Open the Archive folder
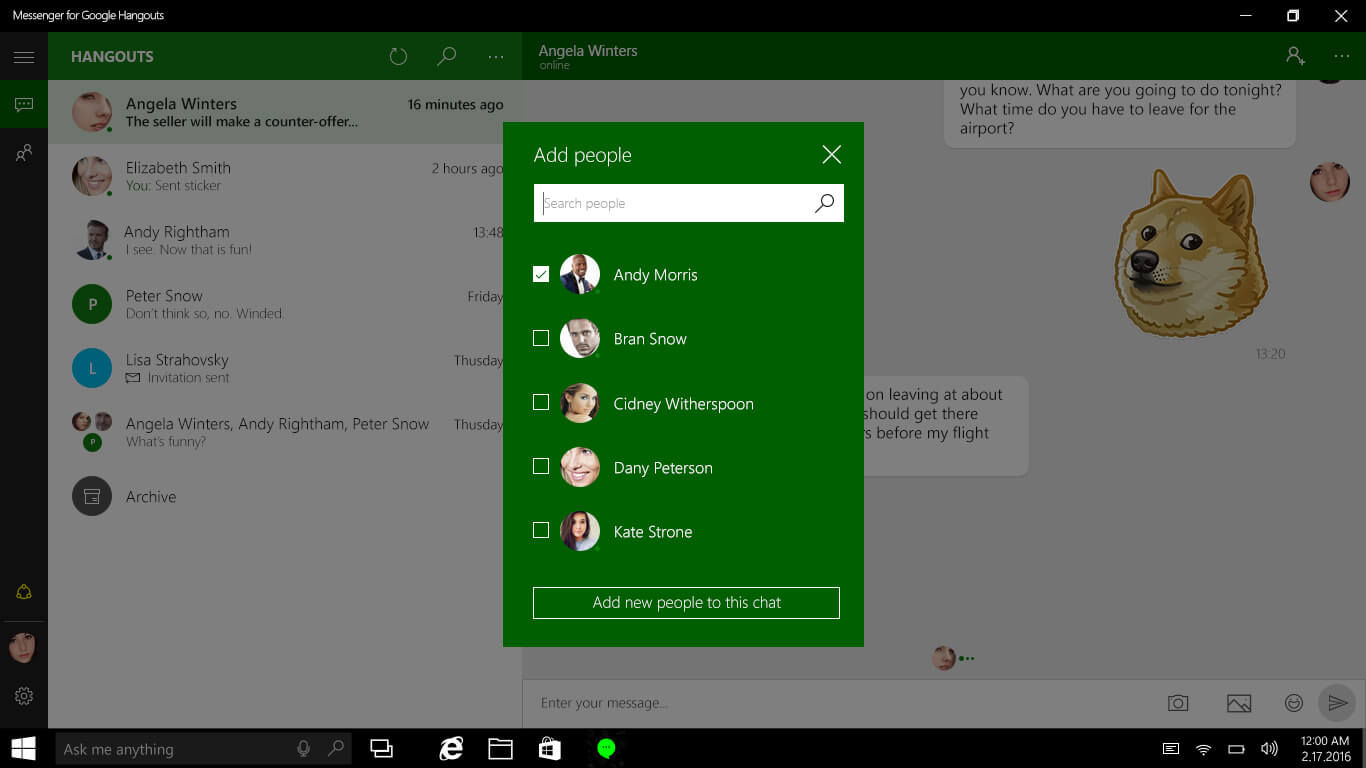Image resolution: width=1366 pixels, height=768 pixels. 285,496
